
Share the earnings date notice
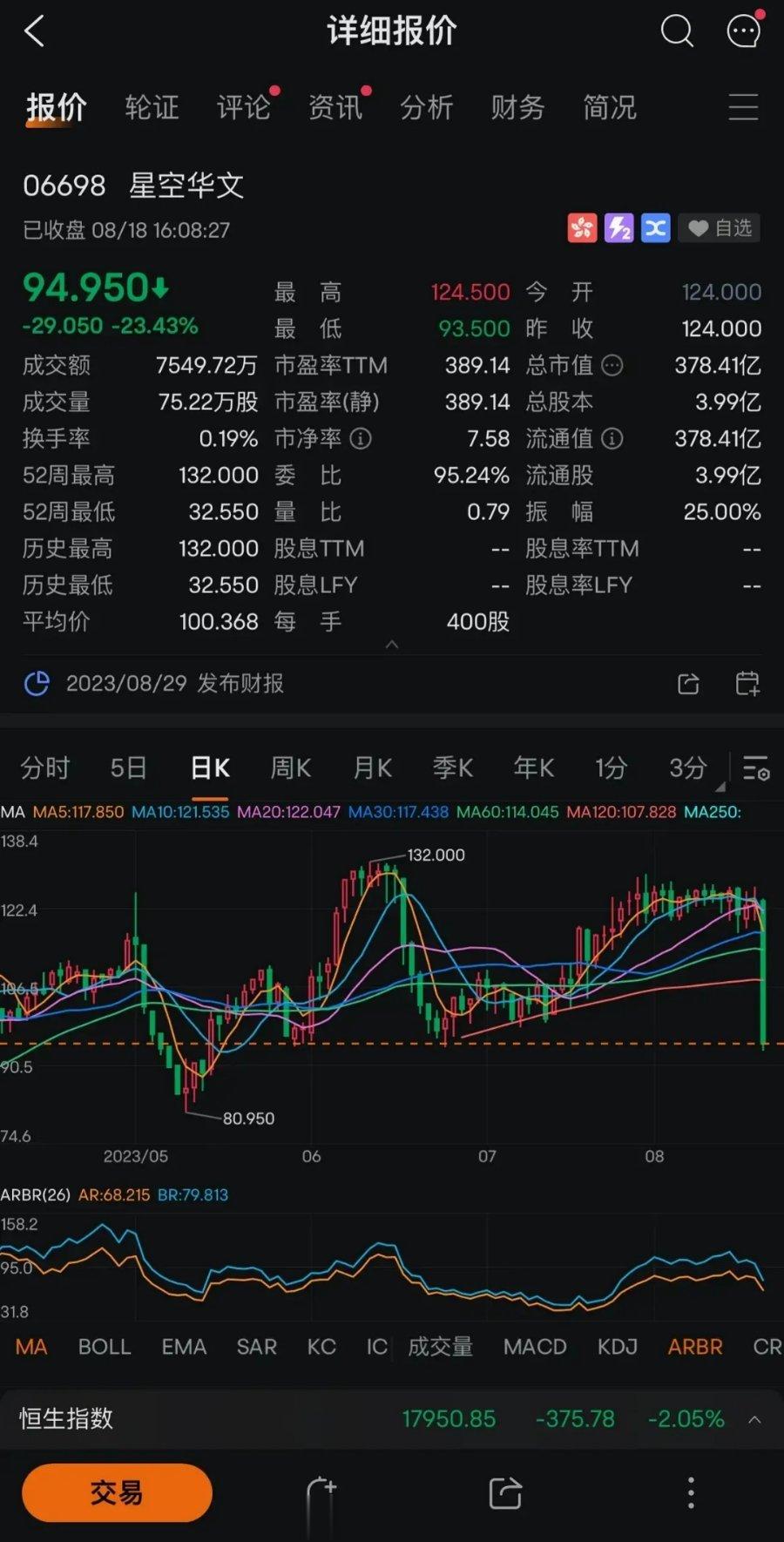tap(688, 684)
